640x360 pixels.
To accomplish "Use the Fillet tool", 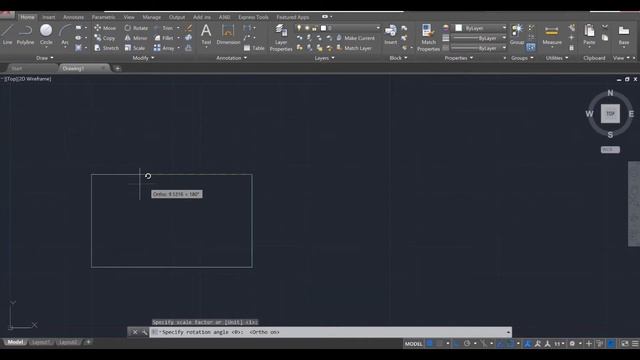I will click(164, 38).
